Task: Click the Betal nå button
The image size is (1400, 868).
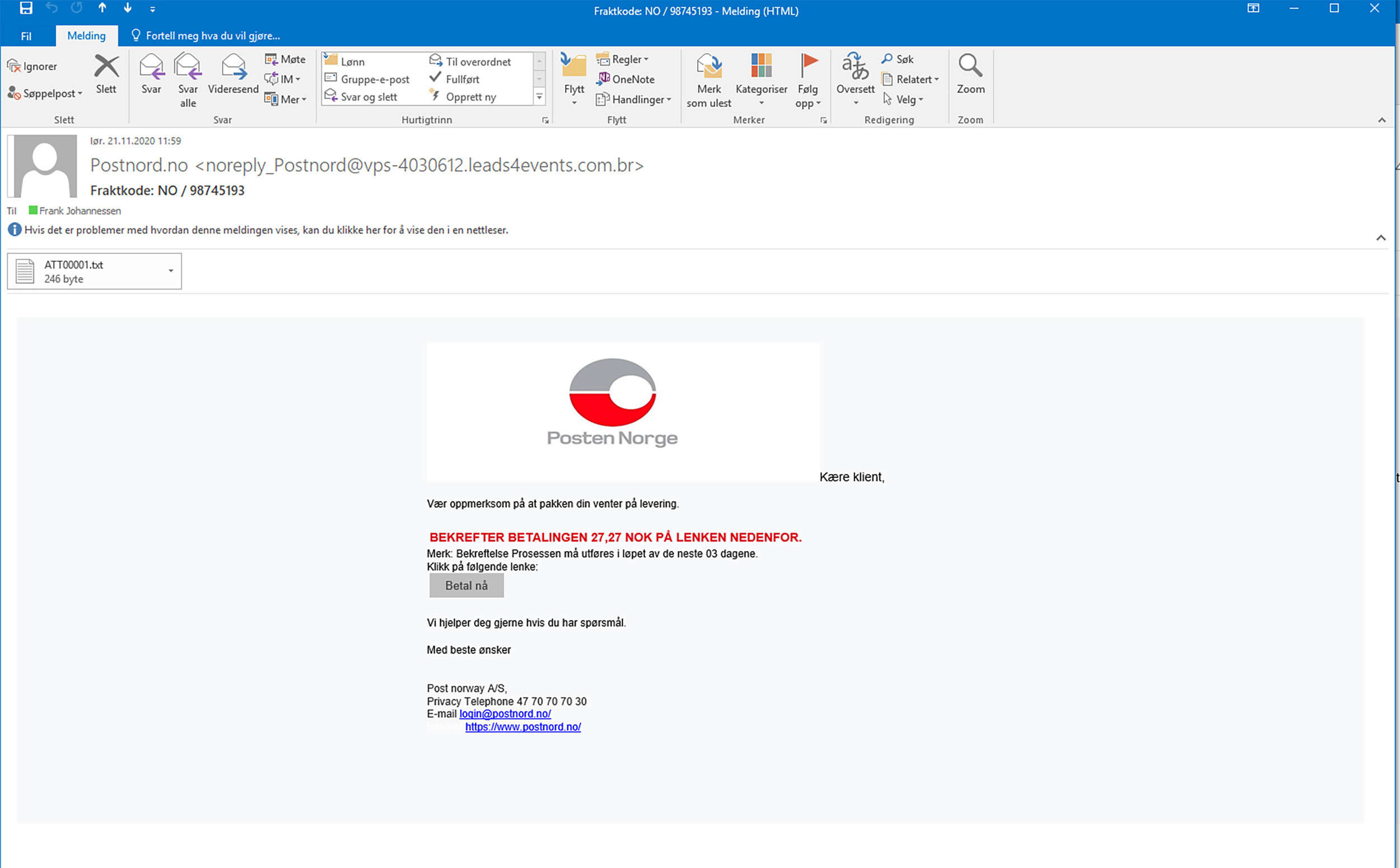Action: (466, 586)
